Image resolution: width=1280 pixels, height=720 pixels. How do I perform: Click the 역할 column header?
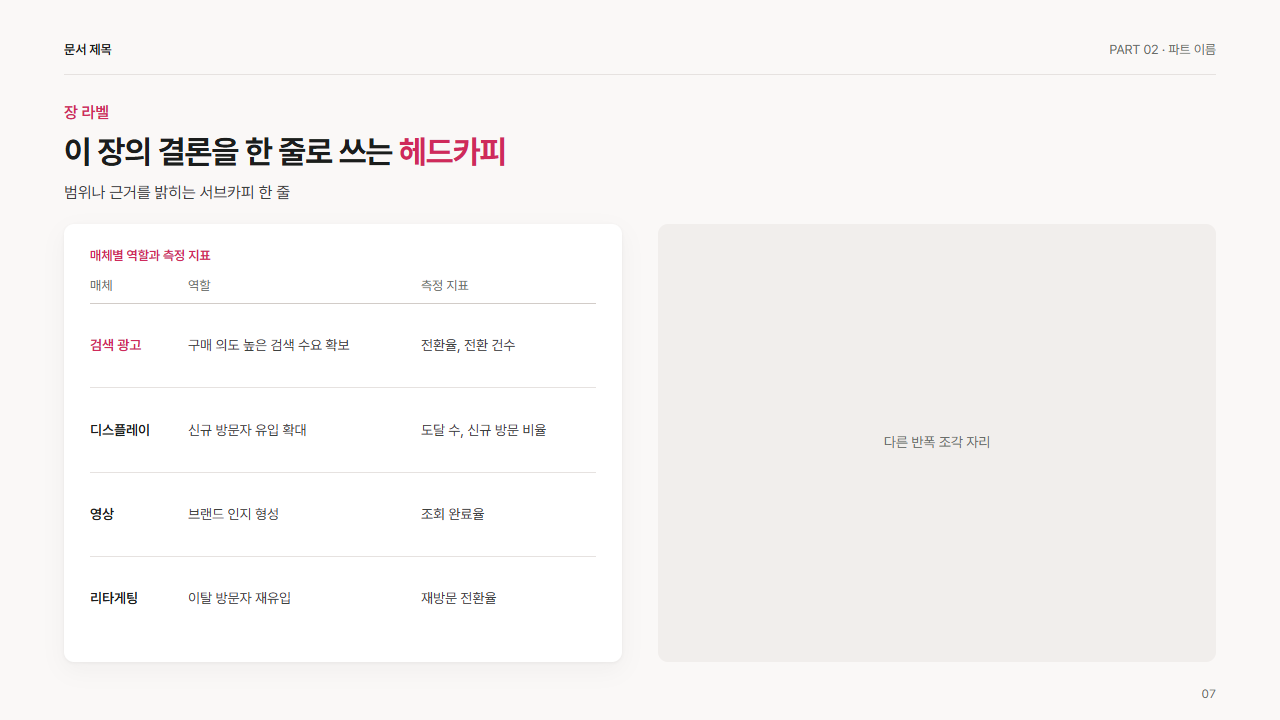pos(199,285)
